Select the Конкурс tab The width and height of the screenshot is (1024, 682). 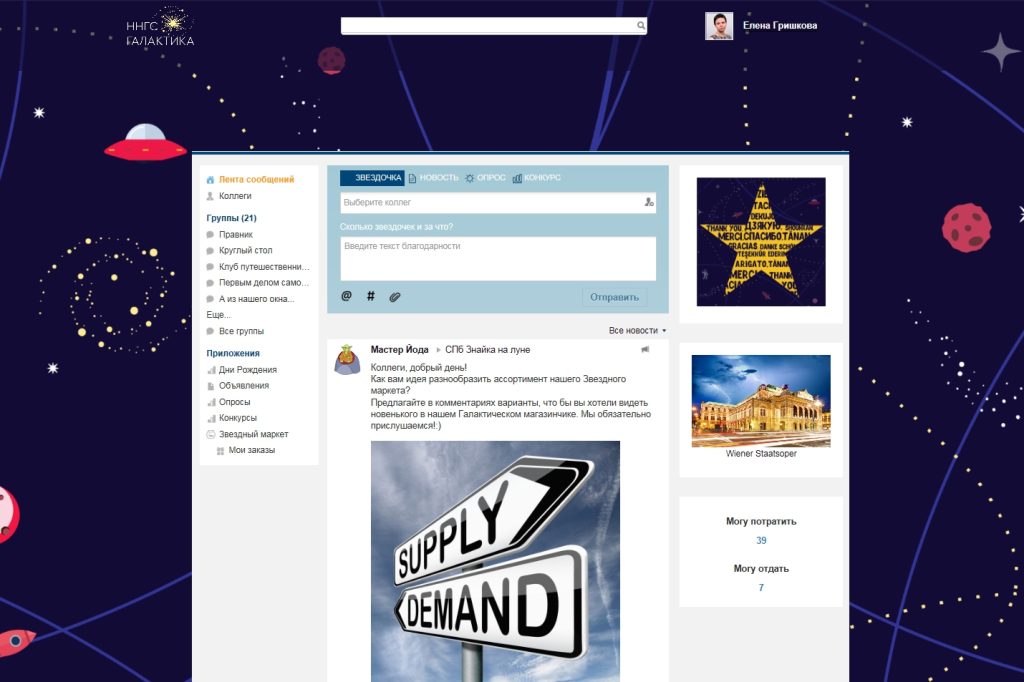(537, 178)
